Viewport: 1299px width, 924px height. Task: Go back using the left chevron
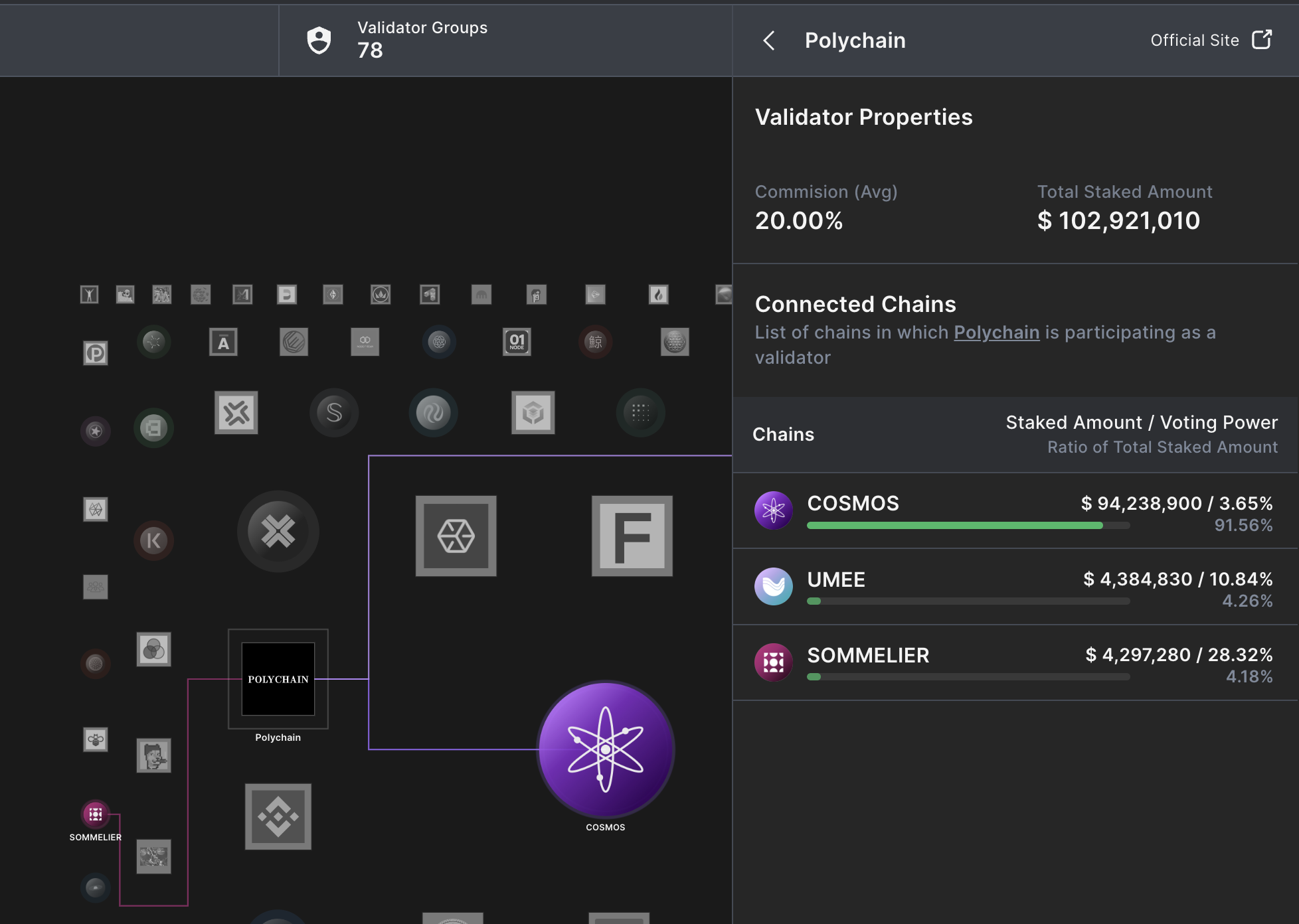click(769, 40)
